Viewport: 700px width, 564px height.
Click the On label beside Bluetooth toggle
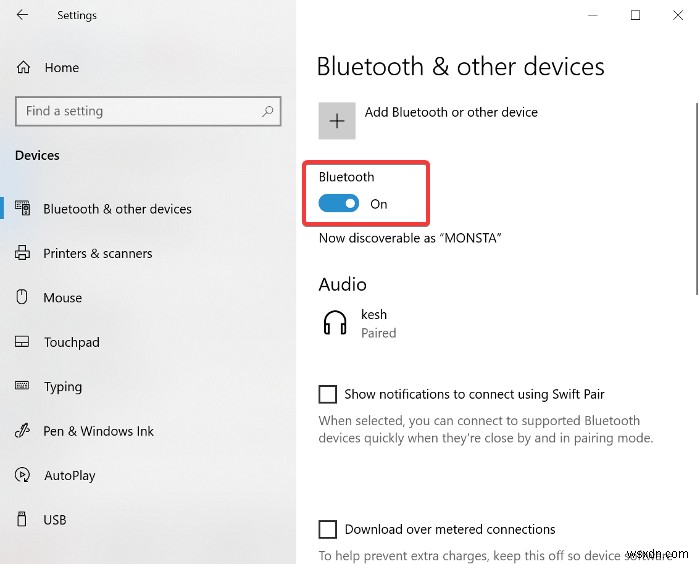pyautogui.click(x=379, y=204)
